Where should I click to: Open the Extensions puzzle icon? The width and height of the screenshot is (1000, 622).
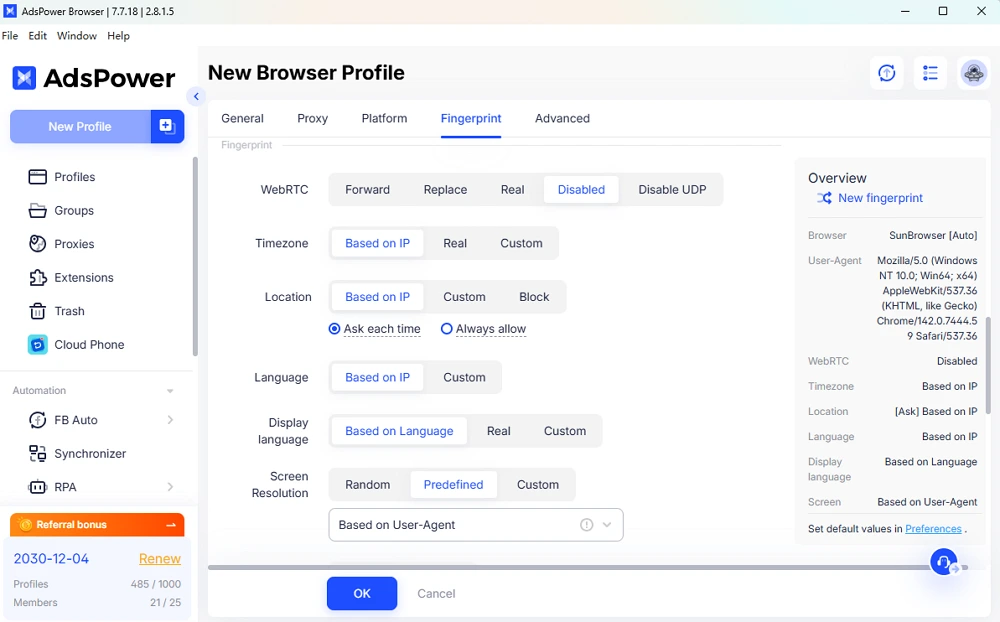point(37,277)
